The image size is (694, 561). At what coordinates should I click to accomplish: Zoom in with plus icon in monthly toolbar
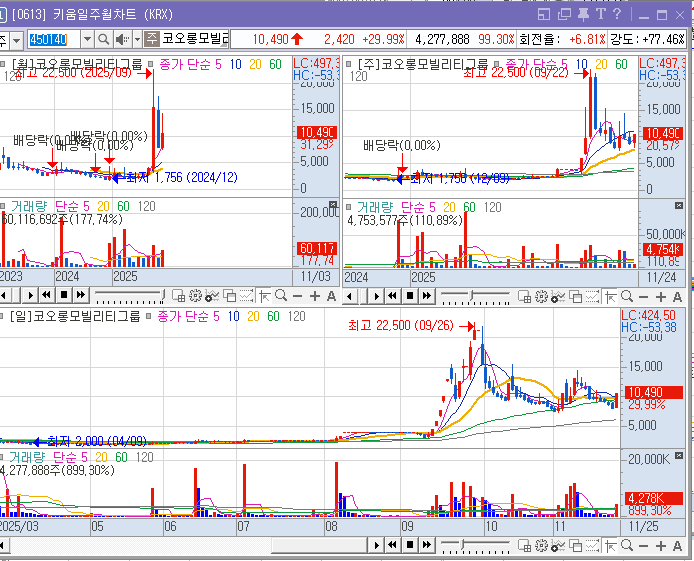(315, 296)
